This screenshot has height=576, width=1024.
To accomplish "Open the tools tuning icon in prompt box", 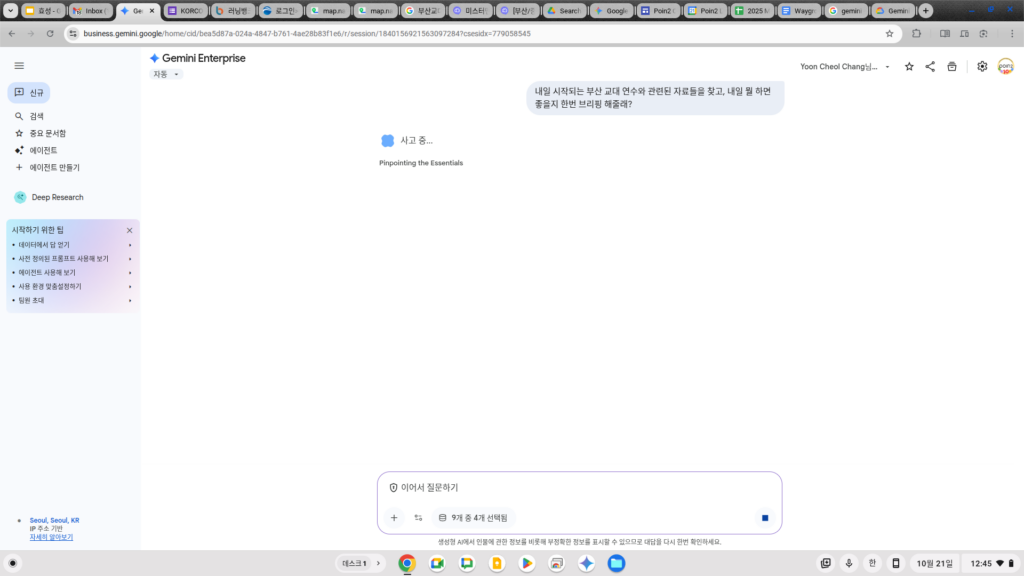I will [x=418, y=518].
